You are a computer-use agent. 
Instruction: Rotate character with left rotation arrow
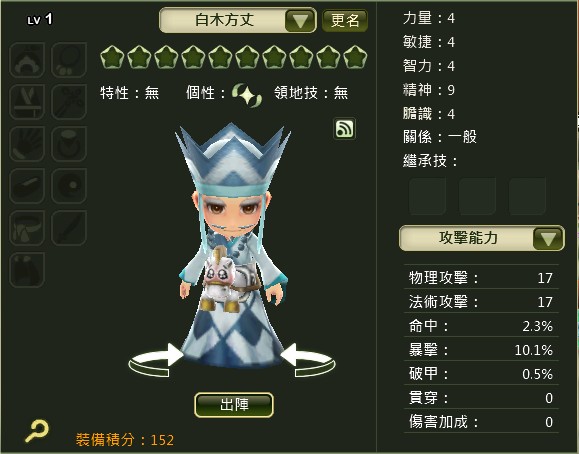click(x=156, y=360)
